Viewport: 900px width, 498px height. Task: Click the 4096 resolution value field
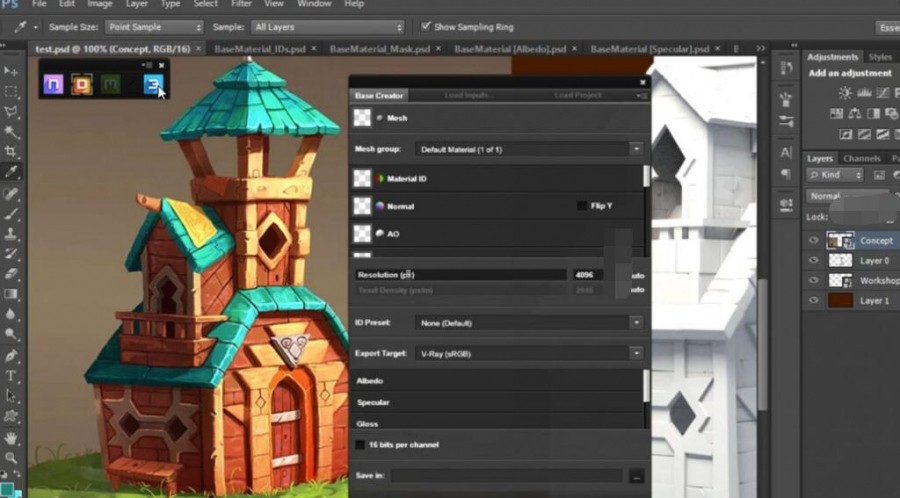tap(587, 275)
